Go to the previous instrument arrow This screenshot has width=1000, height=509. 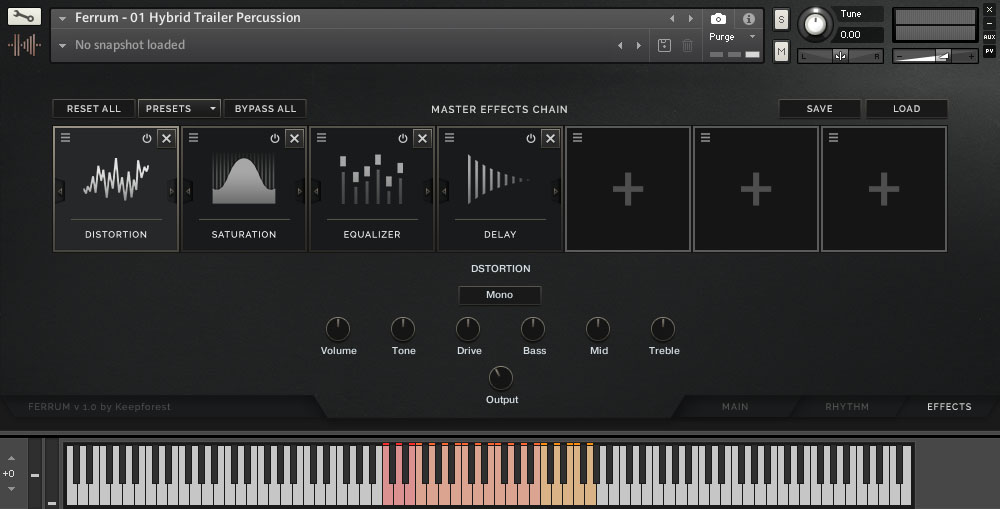point(672,18)
